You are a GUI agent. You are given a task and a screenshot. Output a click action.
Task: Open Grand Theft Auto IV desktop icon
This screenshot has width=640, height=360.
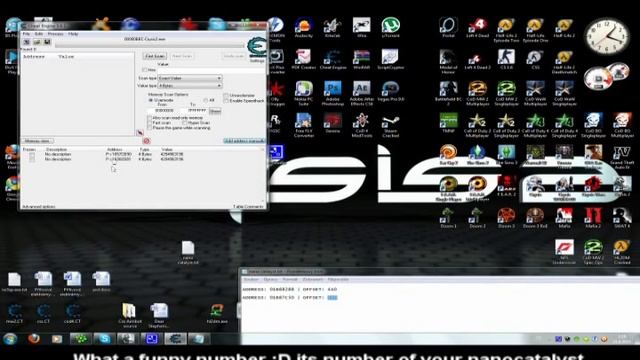pyautogui.click(x=622, y=157)
